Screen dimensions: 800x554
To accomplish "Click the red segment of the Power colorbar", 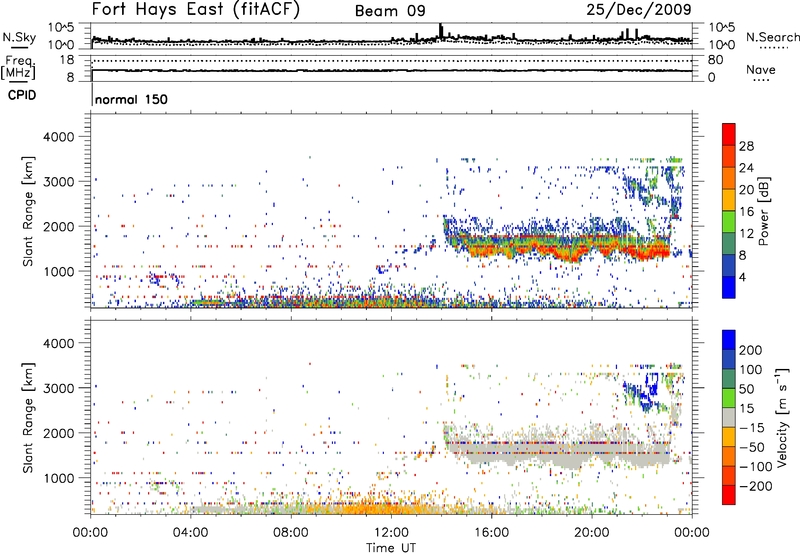I will (729, 135).
